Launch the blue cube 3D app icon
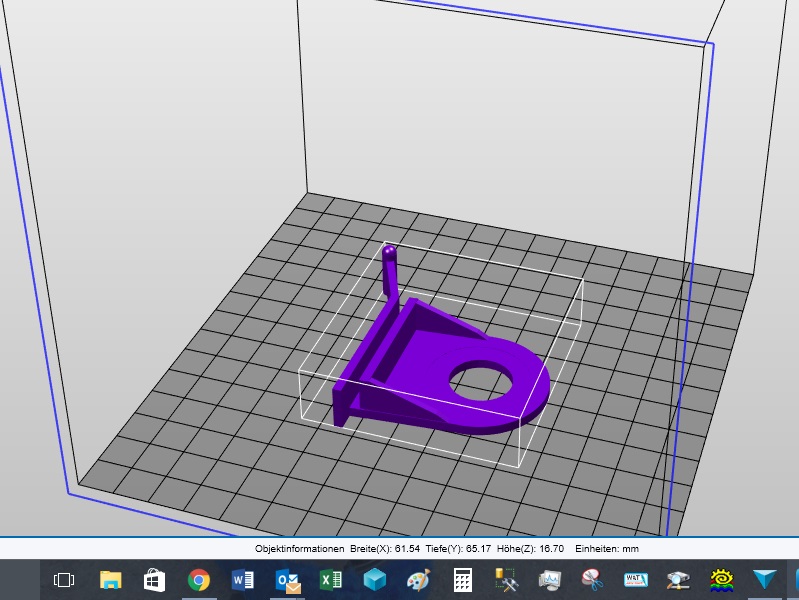Screen dimensions: 799x600 point(375,580)
